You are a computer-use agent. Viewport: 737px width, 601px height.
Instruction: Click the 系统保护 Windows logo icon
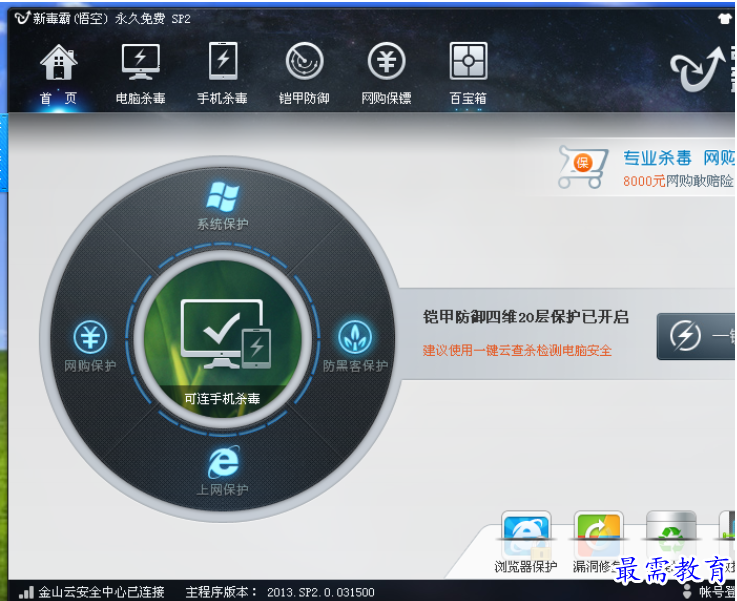tap(223, 196)
